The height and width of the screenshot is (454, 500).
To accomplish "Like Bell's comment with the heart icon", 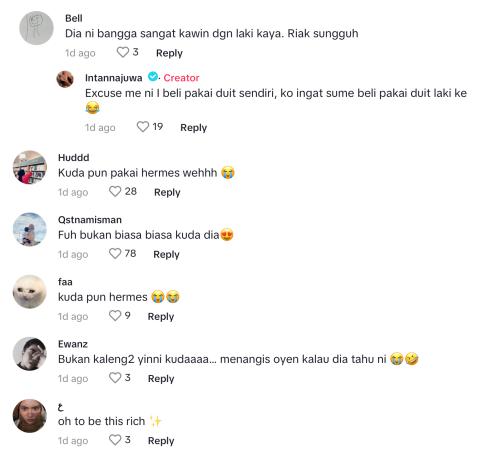I will [x=122, y=52].
